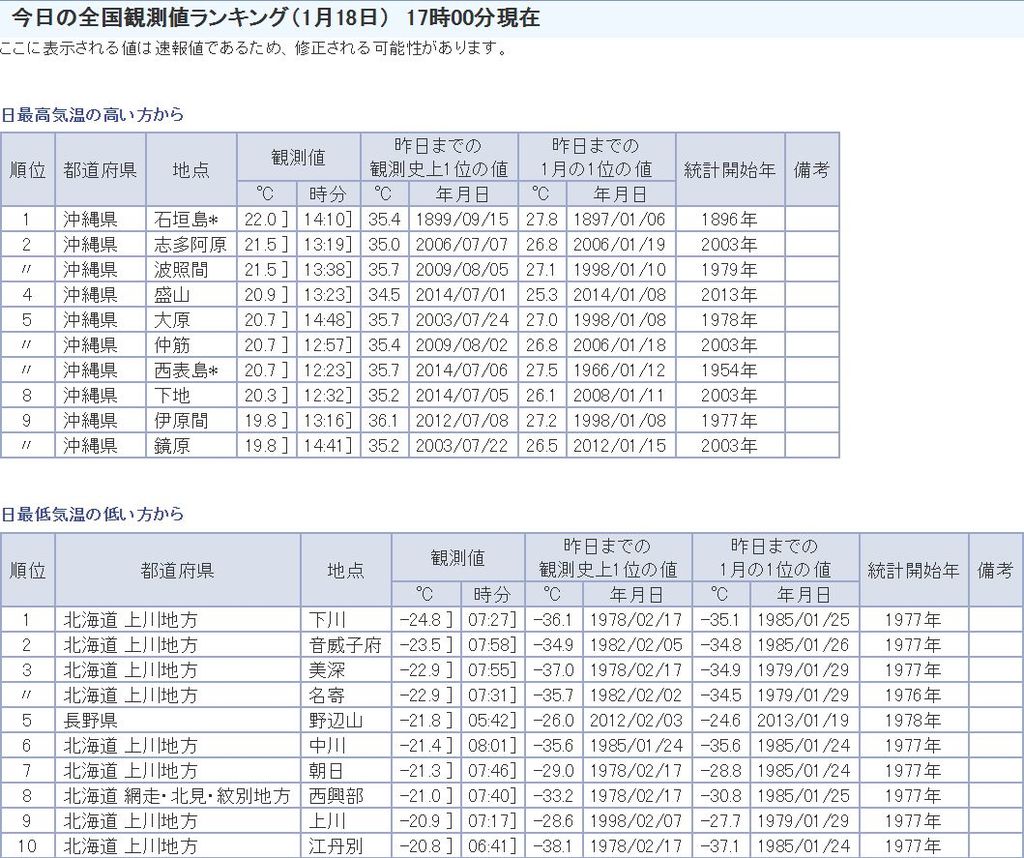Click the 統計開始年 header in top table
The width and height of the screenshot is (1024, 858).
coord(729,170)
